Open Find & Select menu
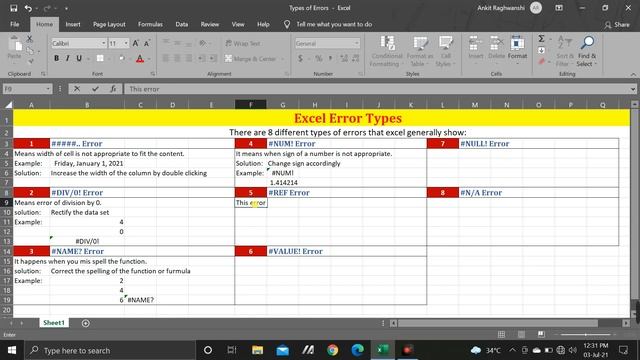Viewport: 640px width, 360px height. (587, 51)
